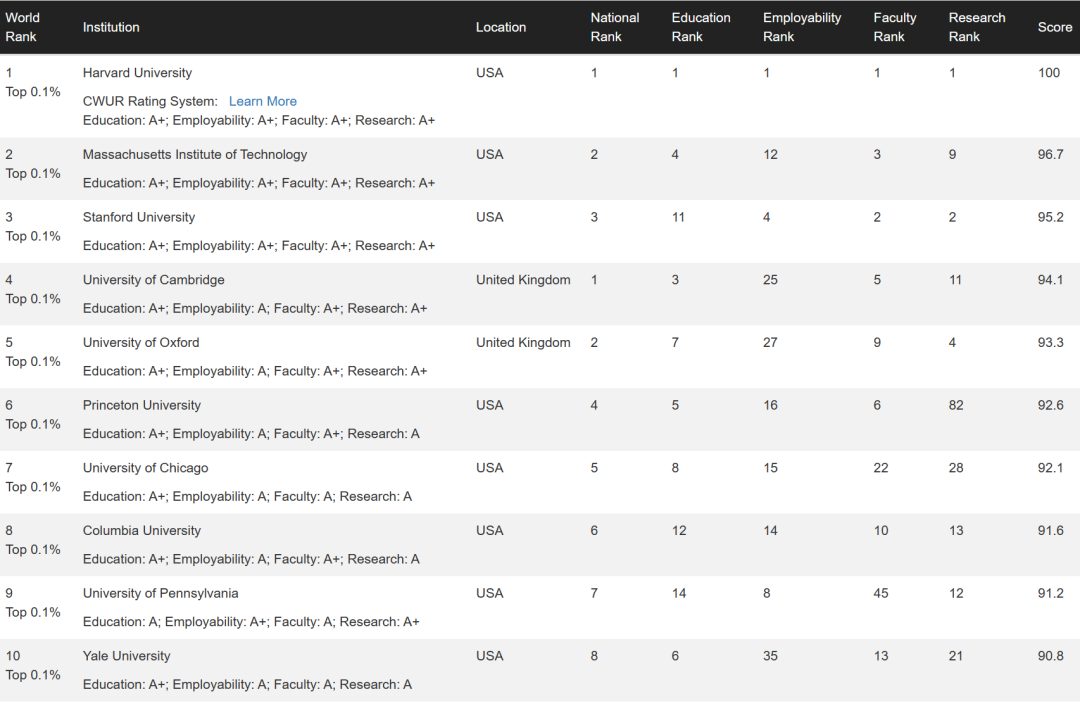Click Columbia's faculty rank 10
The image size is (1080, 705).
point(881,531)
